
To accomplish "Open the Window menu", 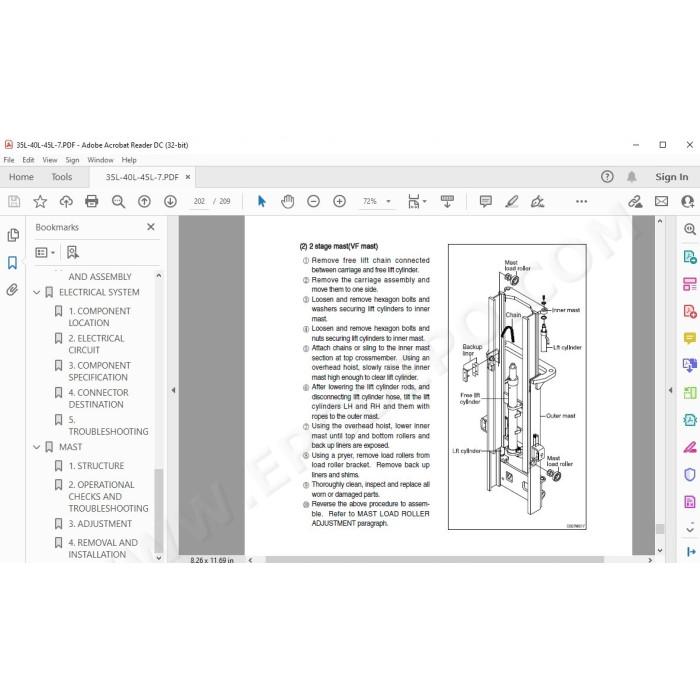I will (x=100, y=160).
